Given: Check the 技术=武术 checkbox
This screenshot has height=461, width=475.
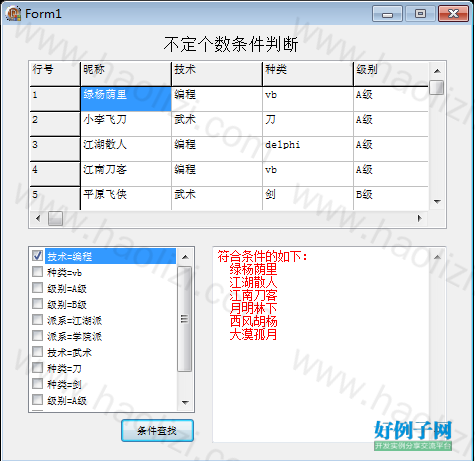Looking at the screenshot, I should coord(37,352).
